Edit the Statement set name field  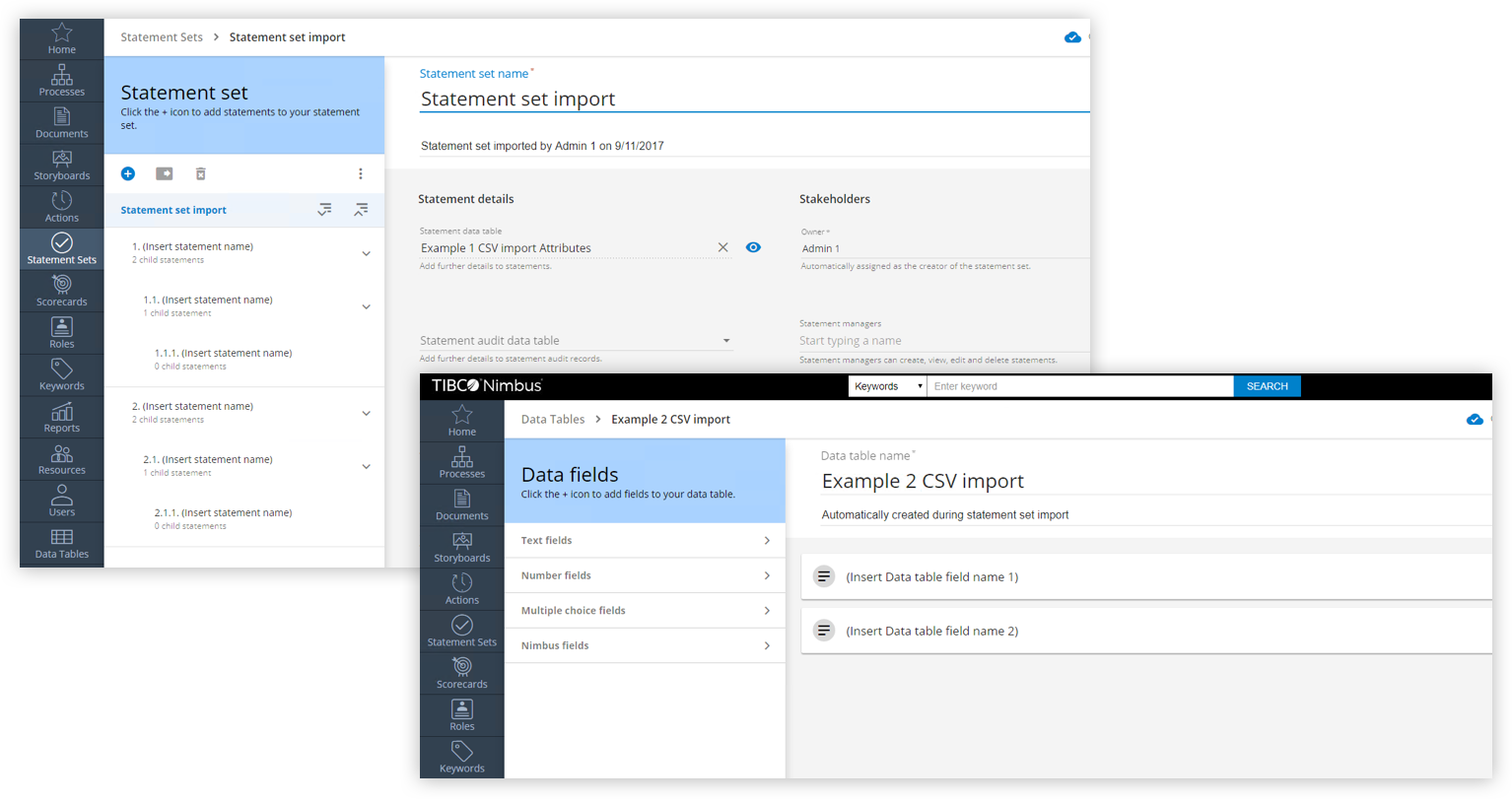pos(754,99)
